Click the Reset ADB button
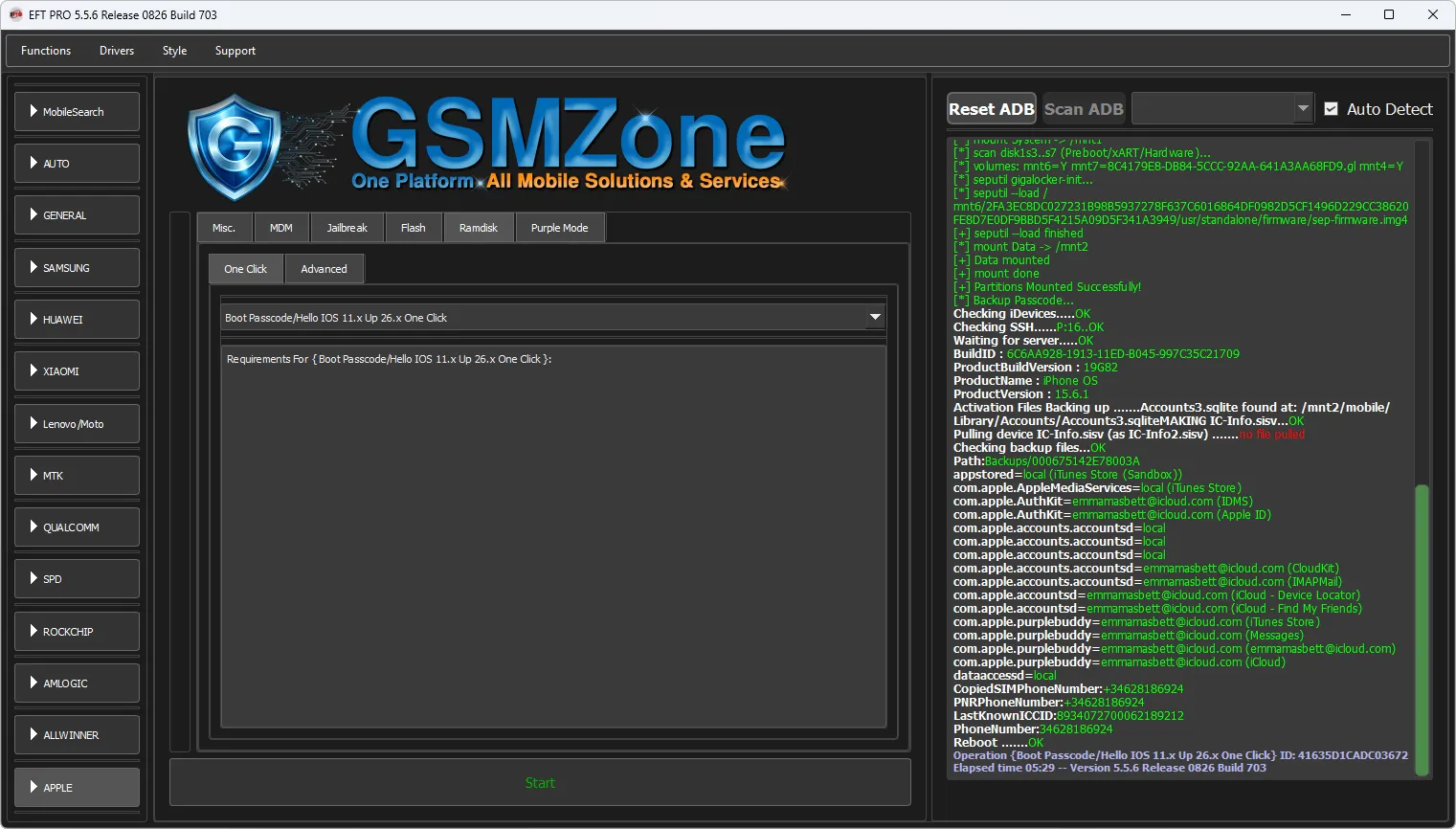Image resolution: width=1456 pixels, height=829 pixels. click(x=992, y=109)
